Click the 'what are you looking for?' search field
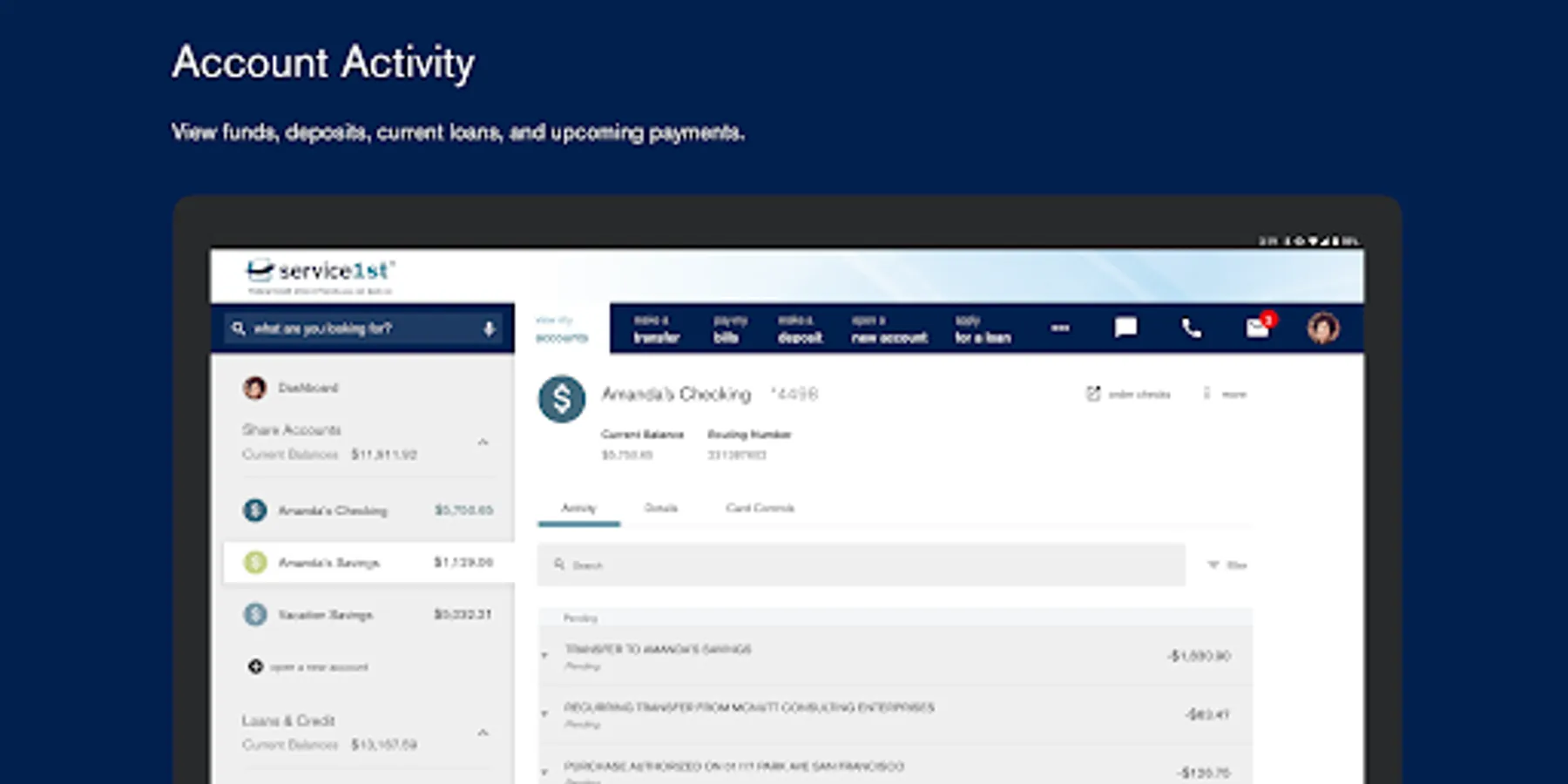Viewport: 1568px width, 784px height. [362, 328]
